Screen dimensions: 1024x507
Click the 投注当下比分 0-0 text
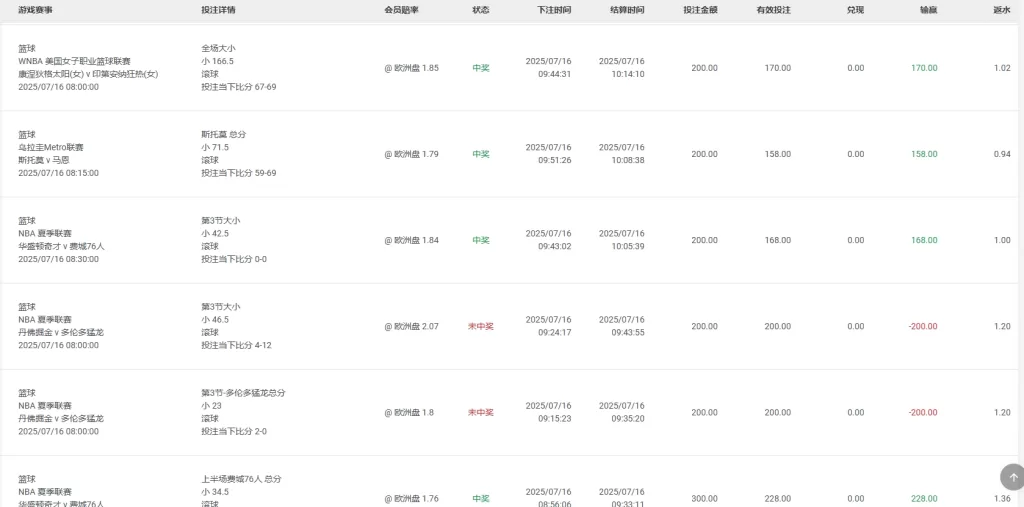click(234, 259)
